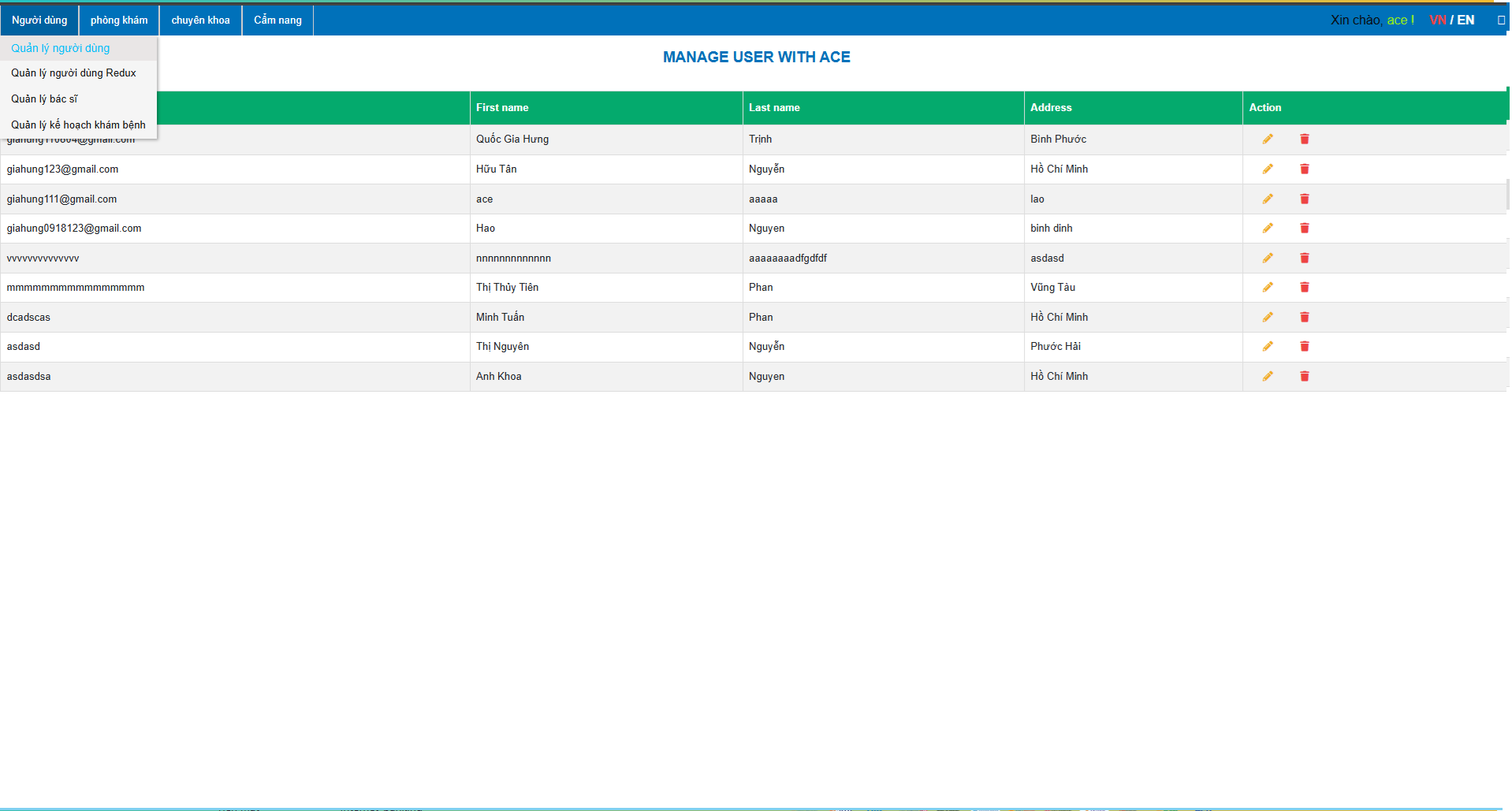This screenshot has width=1512, height=811.
Task: Open the Cẩm nang menu
Action: 277,20
